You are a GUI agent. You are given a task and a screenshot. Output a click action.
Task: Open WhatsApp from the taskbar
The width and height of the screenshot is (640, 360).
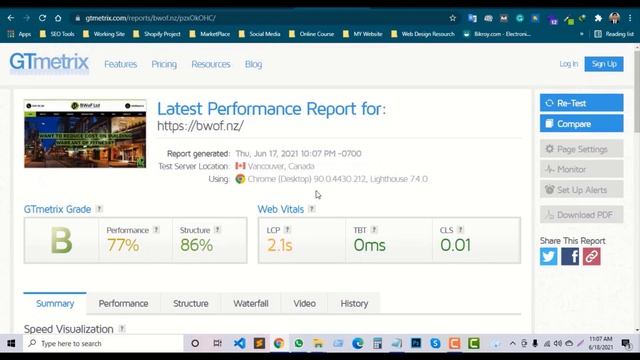pos(299,343)
